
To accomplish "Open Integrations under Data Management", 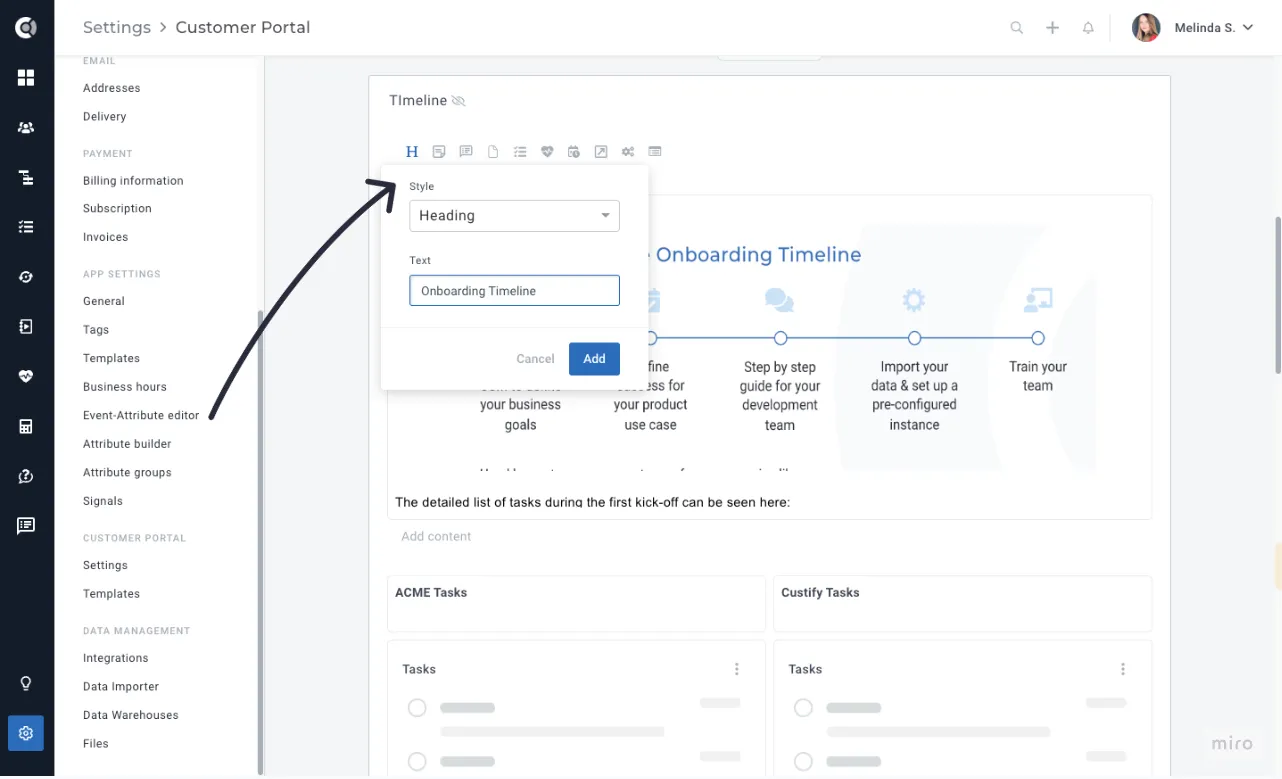I will tap(116, 658).
